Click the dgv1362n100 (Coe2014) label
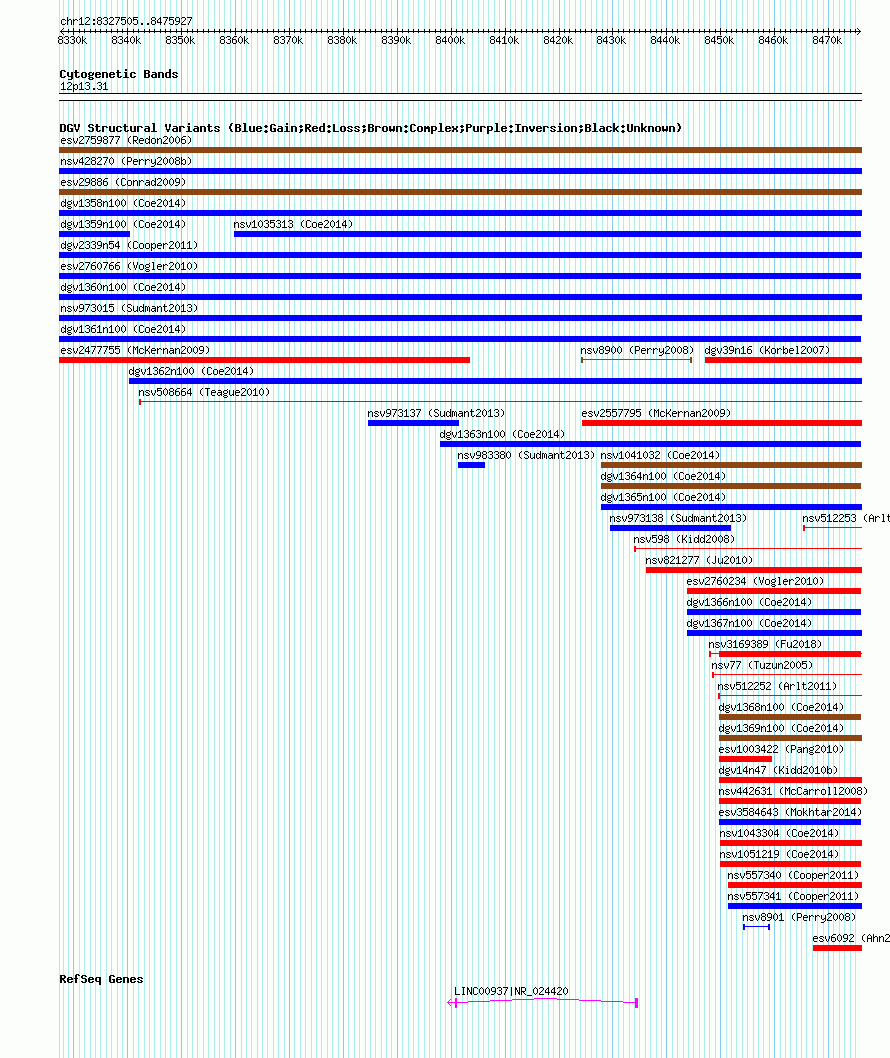 (192, 371)
